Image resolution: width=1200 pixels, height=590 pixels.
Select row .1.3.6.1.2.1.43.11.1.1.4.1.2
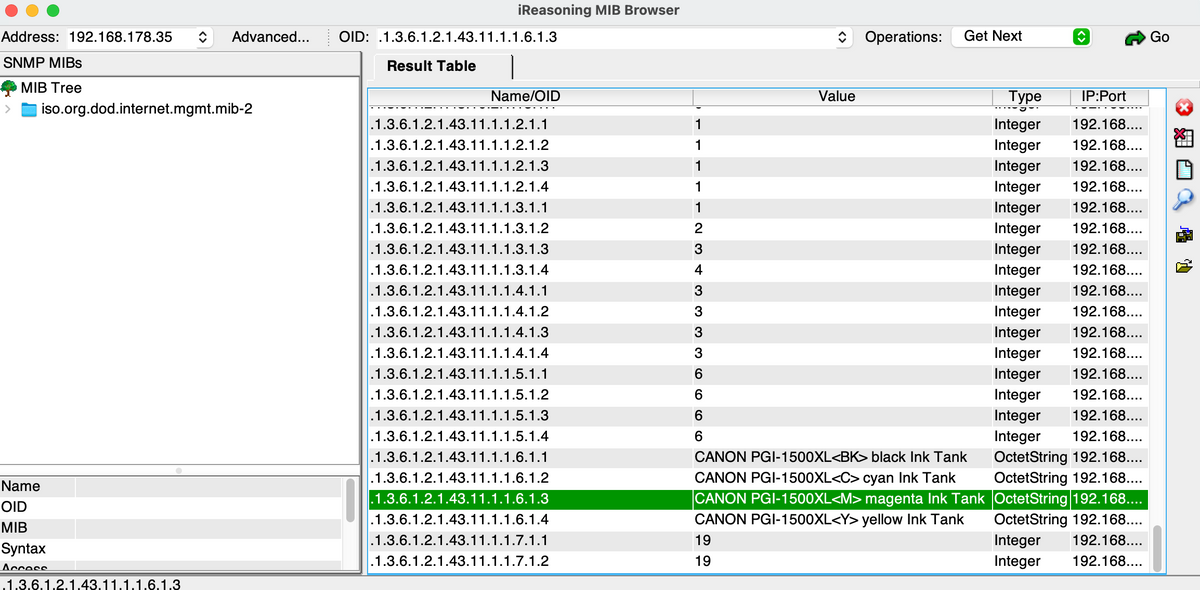point(758,312)
